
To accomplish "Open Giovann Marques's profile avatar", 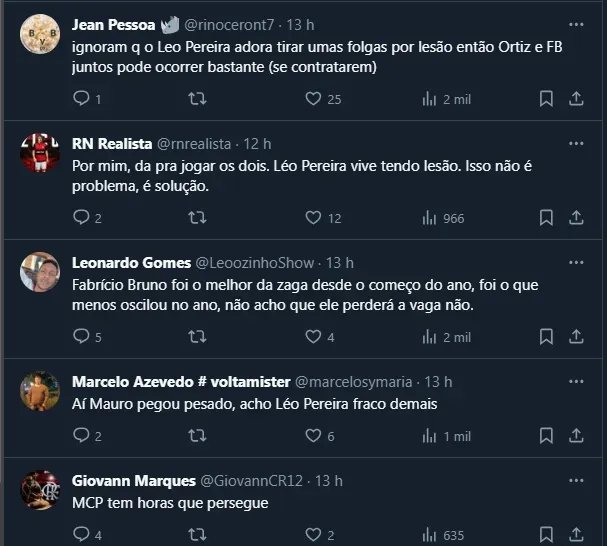I will 40,489.
